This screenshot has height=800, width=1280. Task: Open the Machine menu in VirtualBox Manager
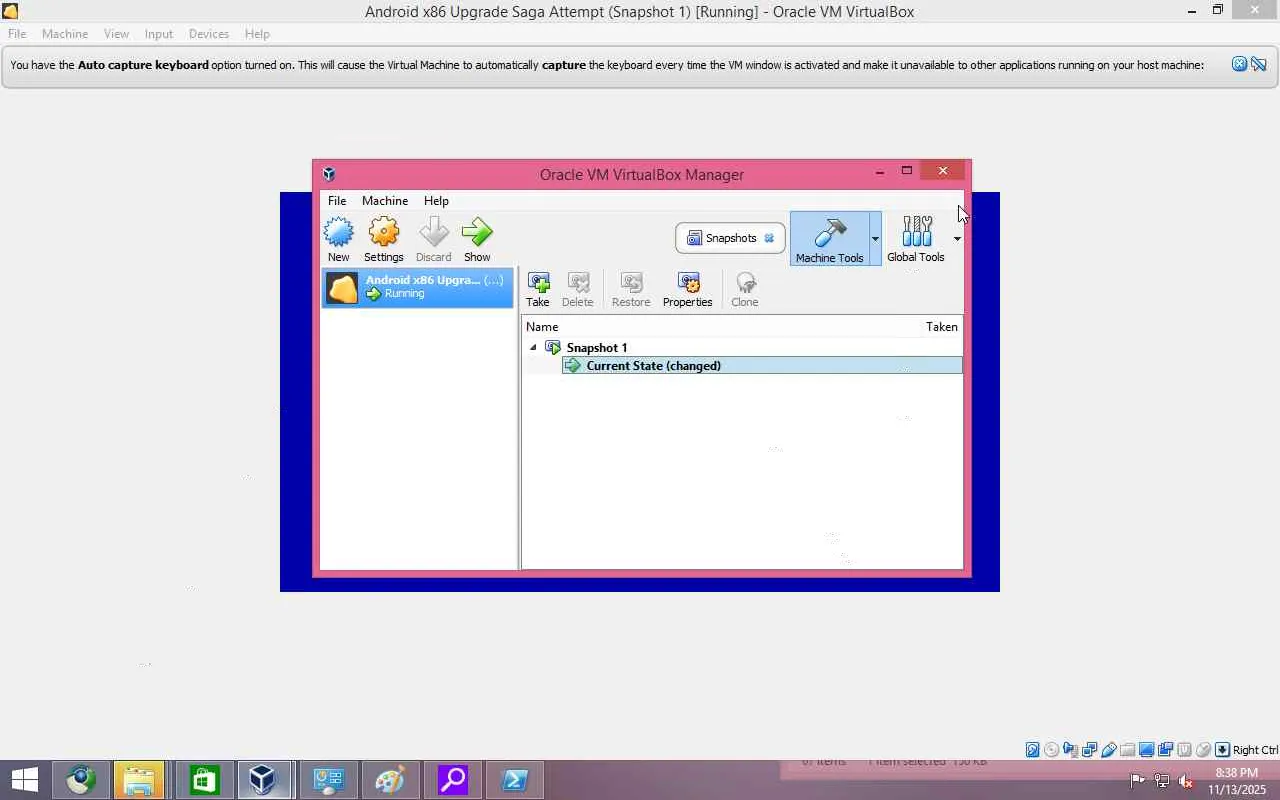point(385,201)
